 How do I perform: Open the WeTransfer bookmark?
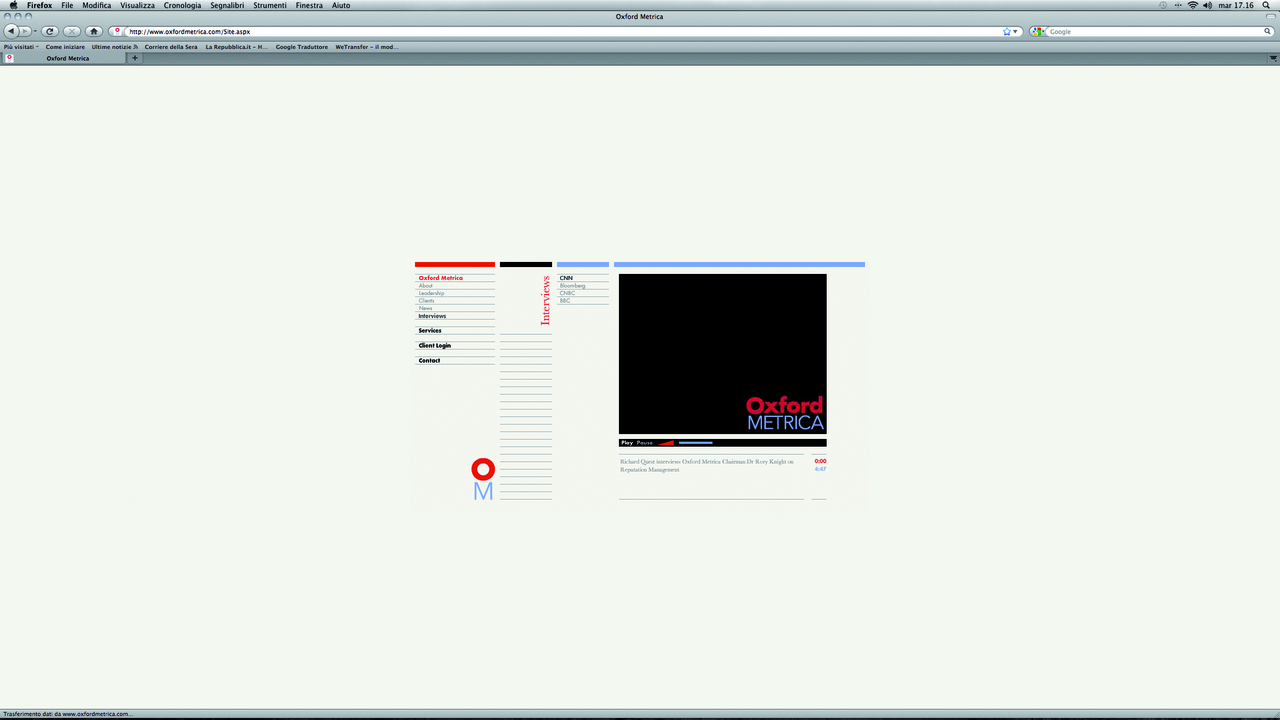pos(366,46)
